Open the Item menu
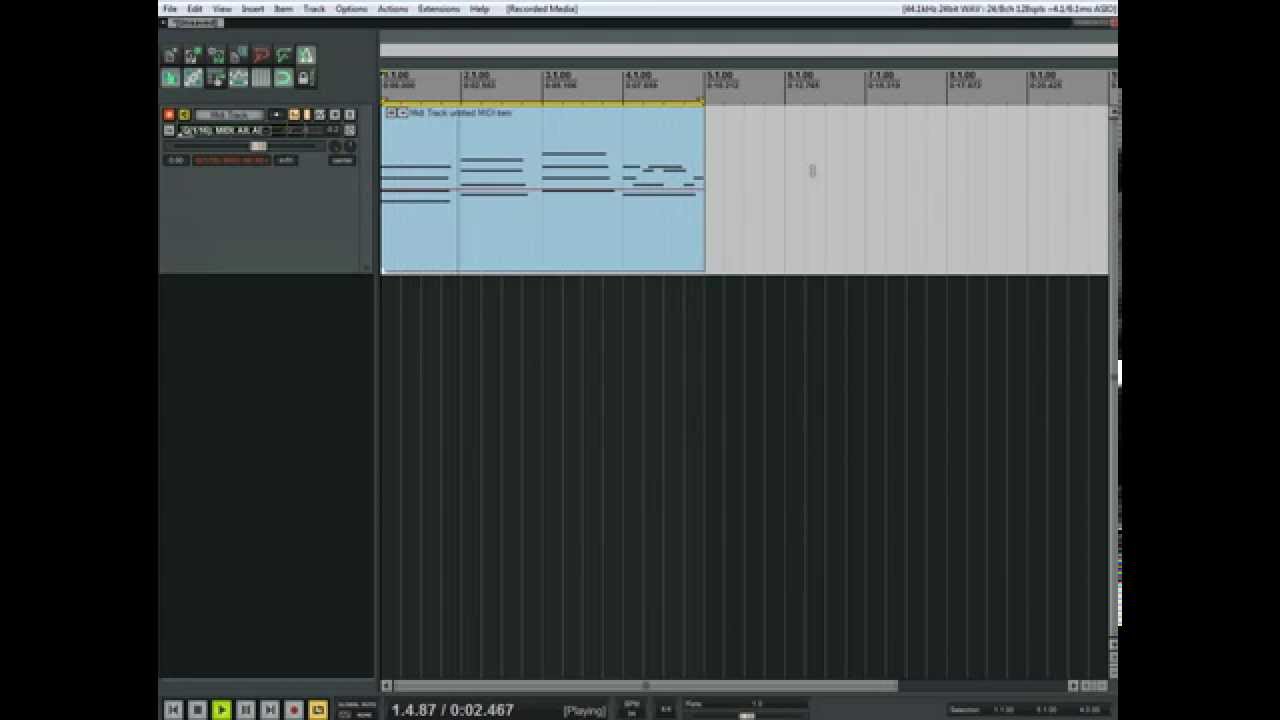This screenshot has height=720, width=1280. pos(284,9)
